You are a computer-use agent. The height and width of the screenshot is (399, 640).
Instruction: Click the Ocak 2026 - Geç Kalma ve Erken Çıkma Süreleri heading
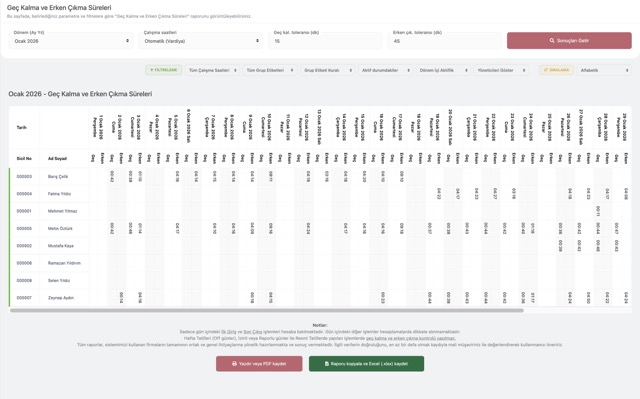pos(80,94)
